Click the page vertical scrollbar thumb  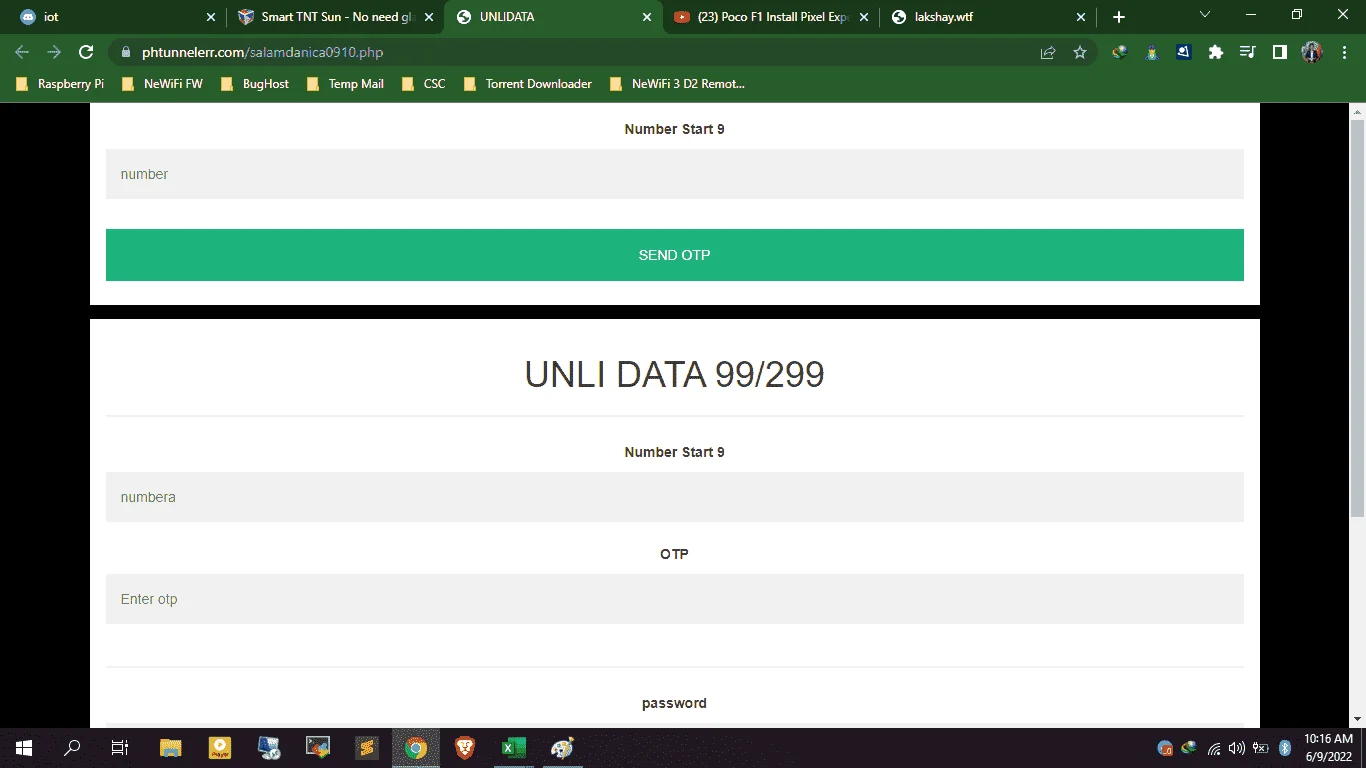tap(1357, 317)
